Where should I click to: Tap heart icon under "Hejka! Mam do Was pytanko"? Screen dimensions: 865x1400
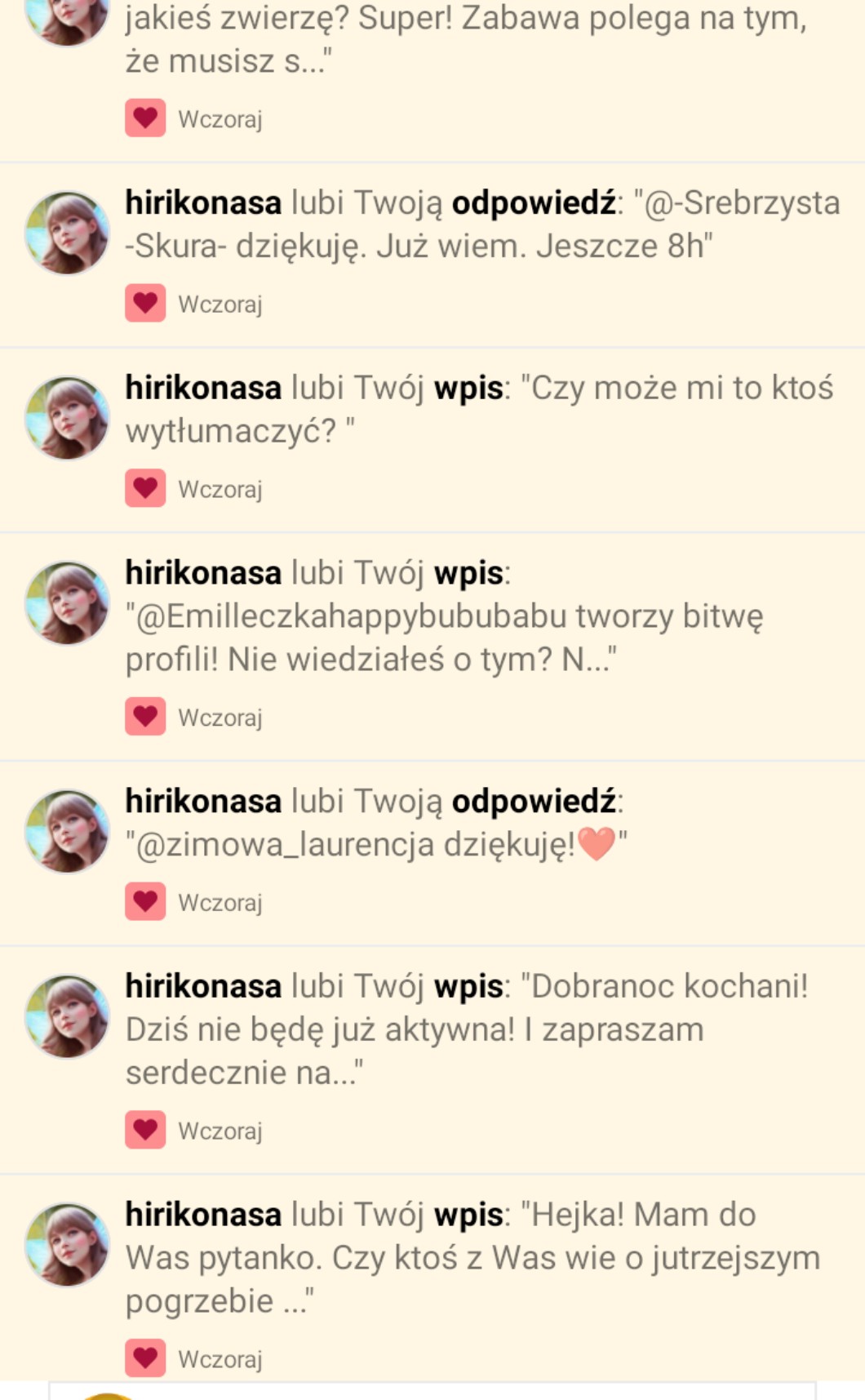(x=145, y=1358)
